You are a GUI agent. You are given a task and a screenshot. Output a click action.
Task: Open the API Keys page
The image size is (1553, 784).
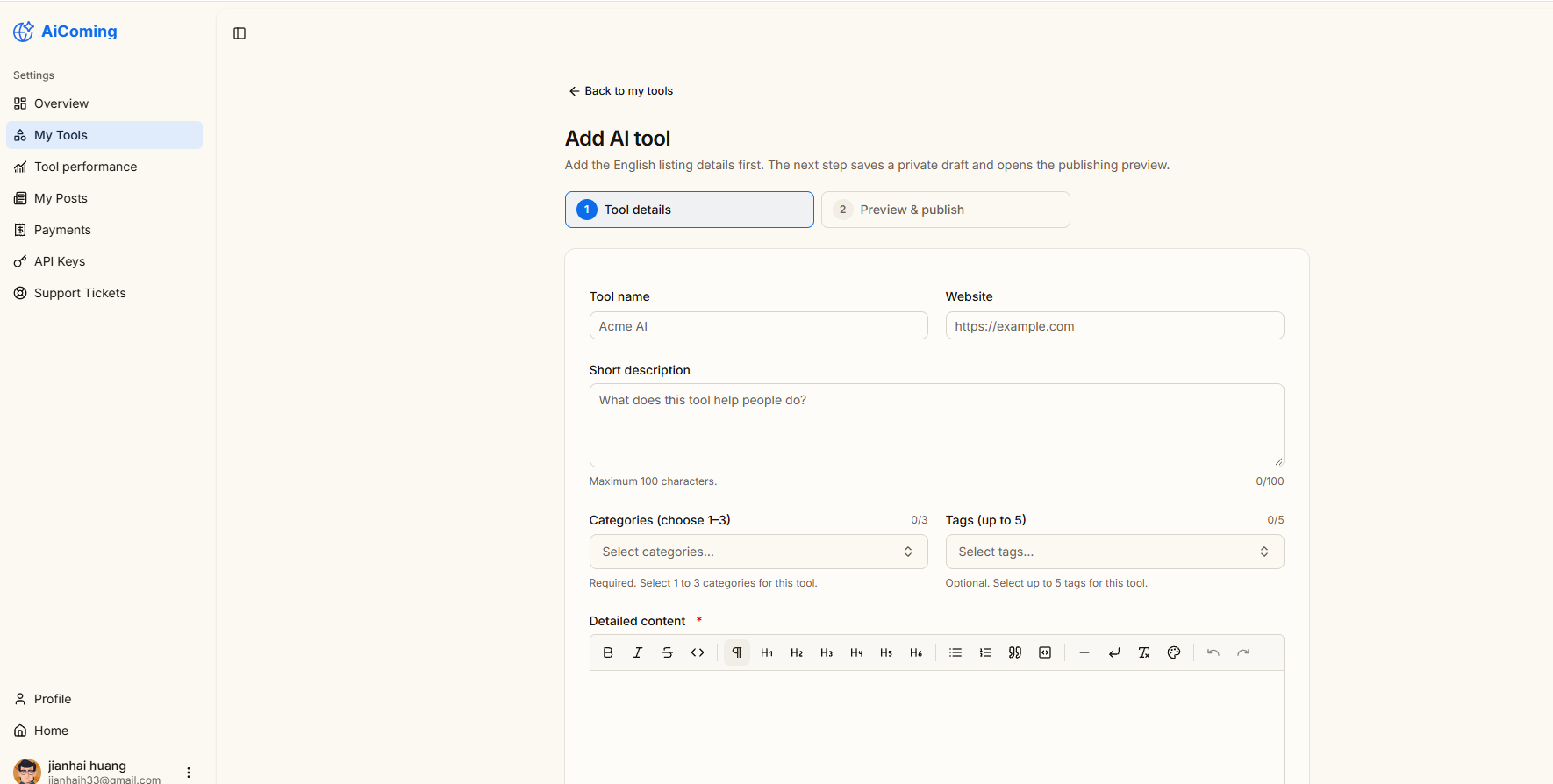(104, 261)
